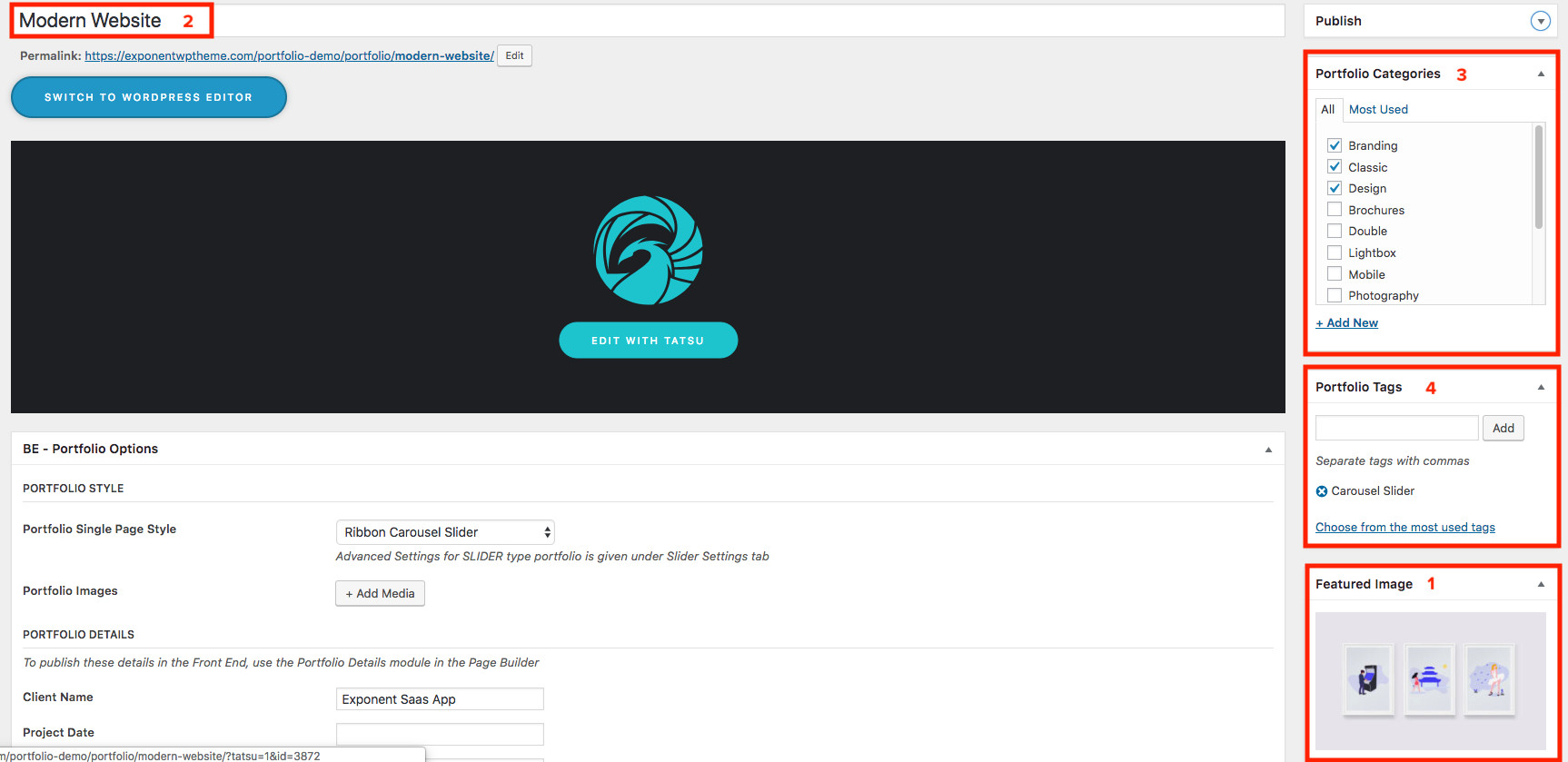Click the featured image thumbnail
This screenshot has width=1568, height=762.
[1430, 680]
